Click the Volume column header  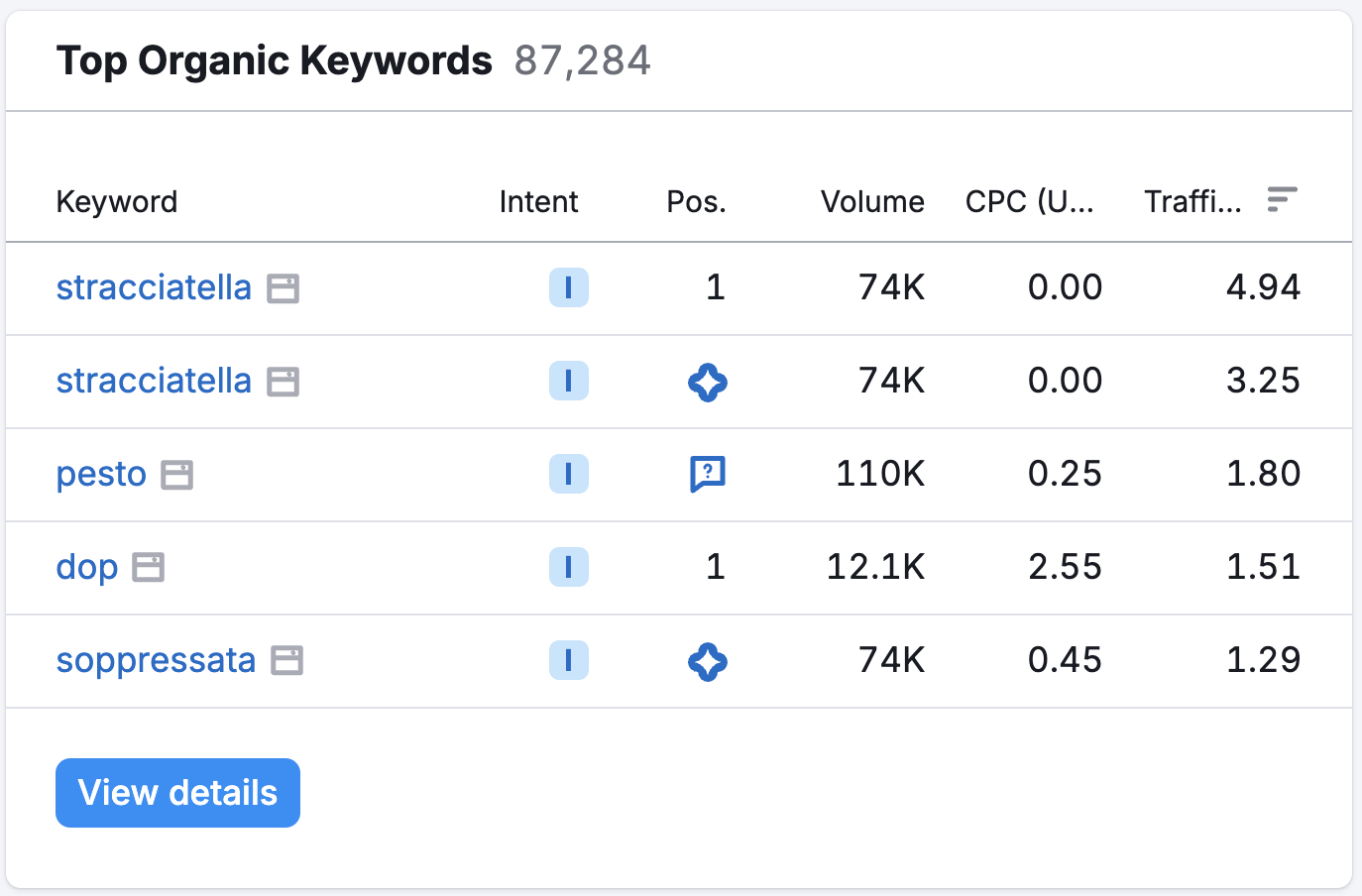[x=872, y=202]
